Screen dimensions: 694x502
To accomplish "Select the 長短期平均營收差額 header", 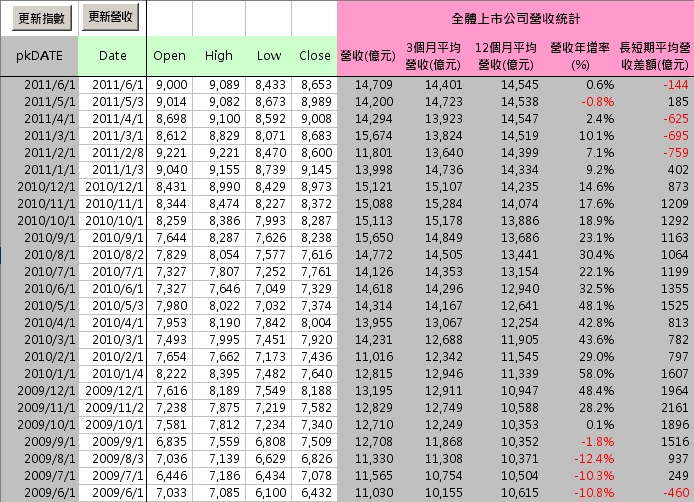I will (655, 56).
